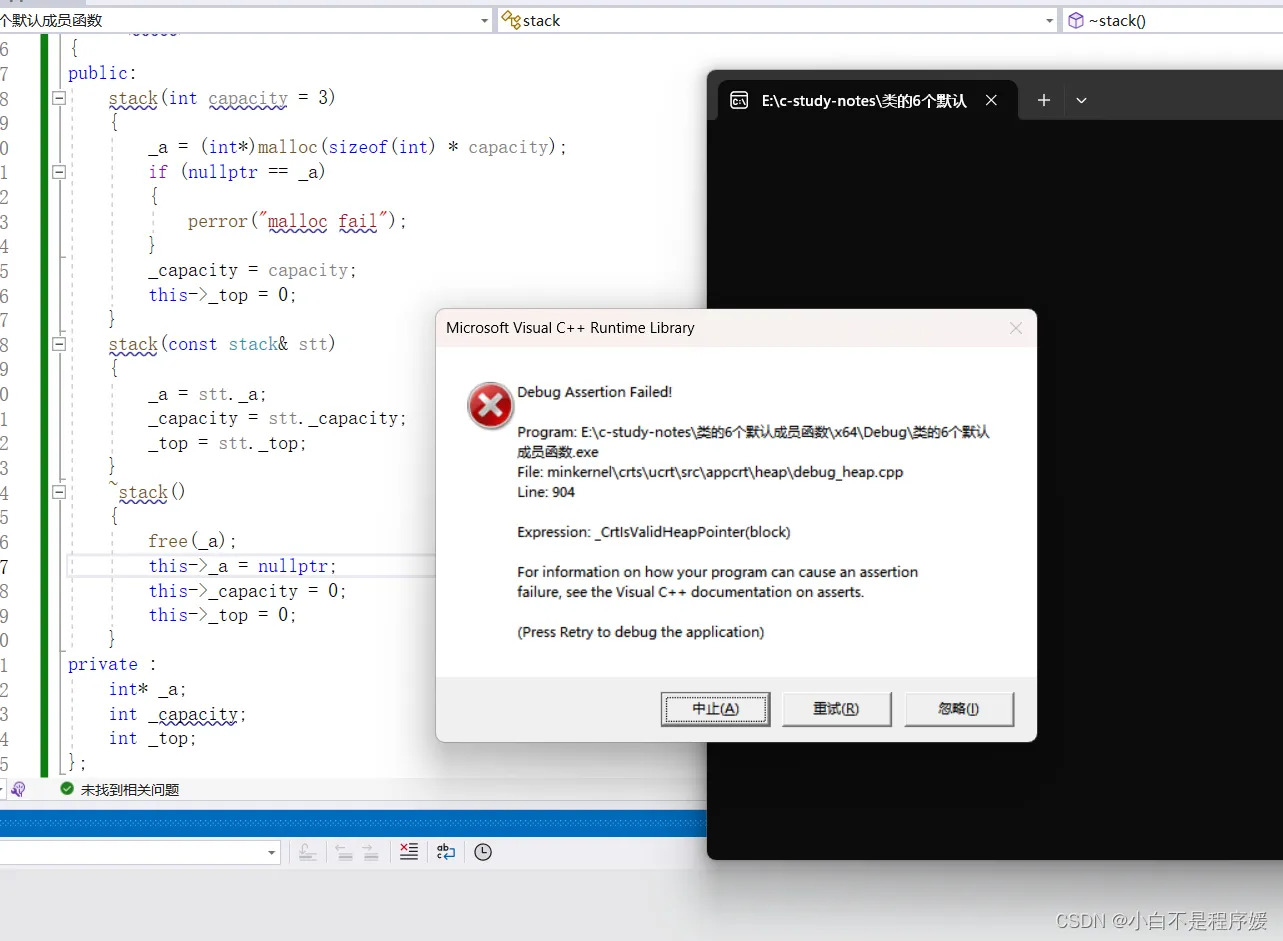This screenshot has height=941, width=1283.
Task: Click the _top = stt._top; line
Action: [x=227, y=443]
